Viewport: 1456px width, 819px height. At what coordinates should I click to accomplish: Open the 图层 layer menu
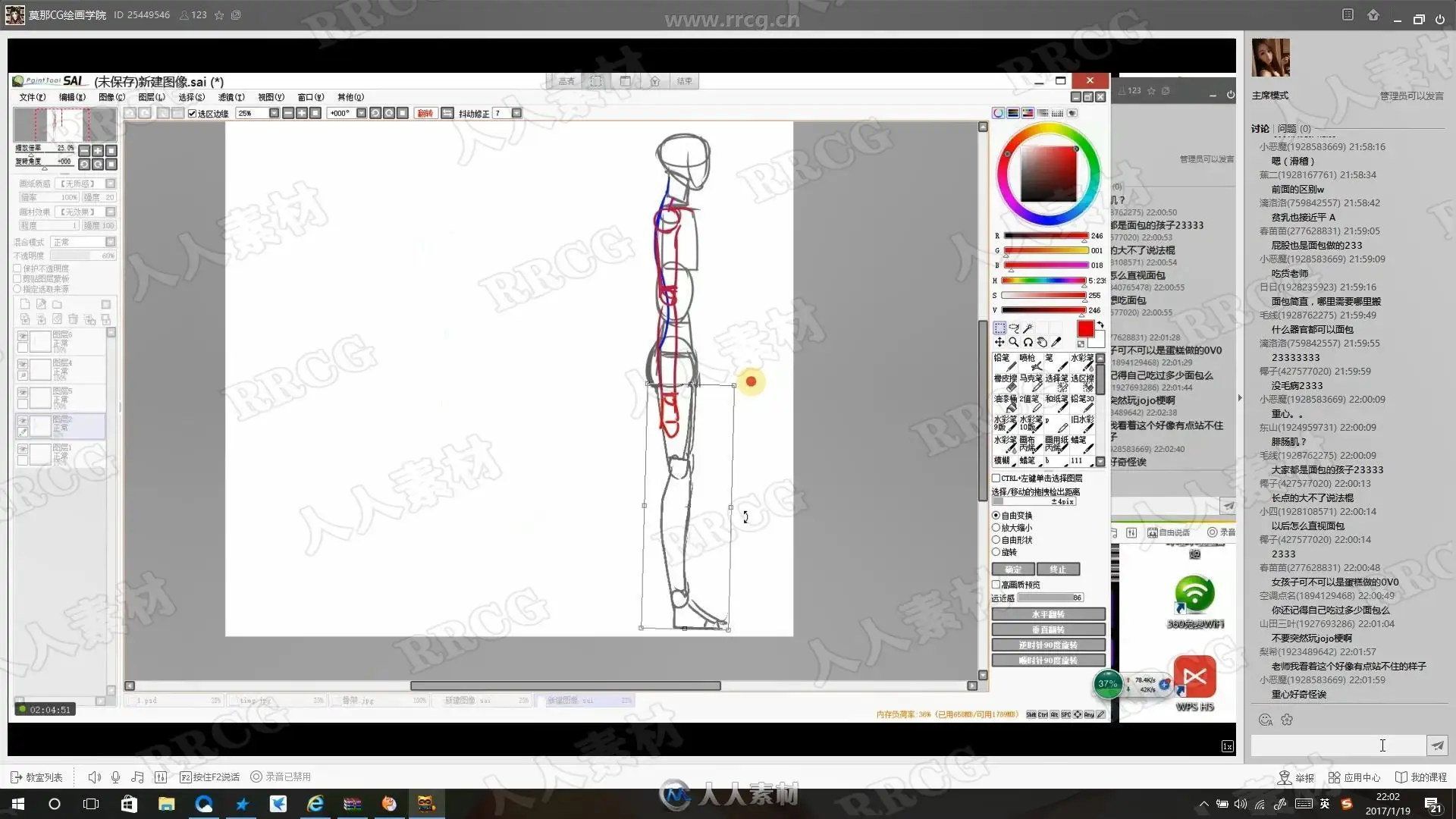point(151,97)
